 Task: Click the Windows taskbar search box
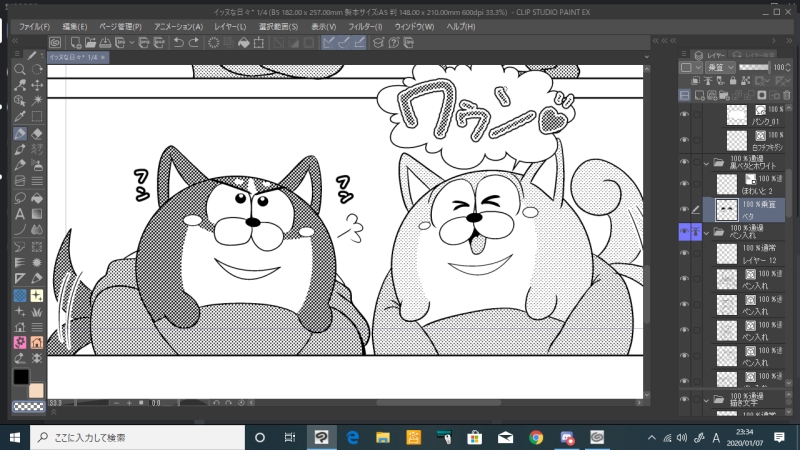pos(138,437)
